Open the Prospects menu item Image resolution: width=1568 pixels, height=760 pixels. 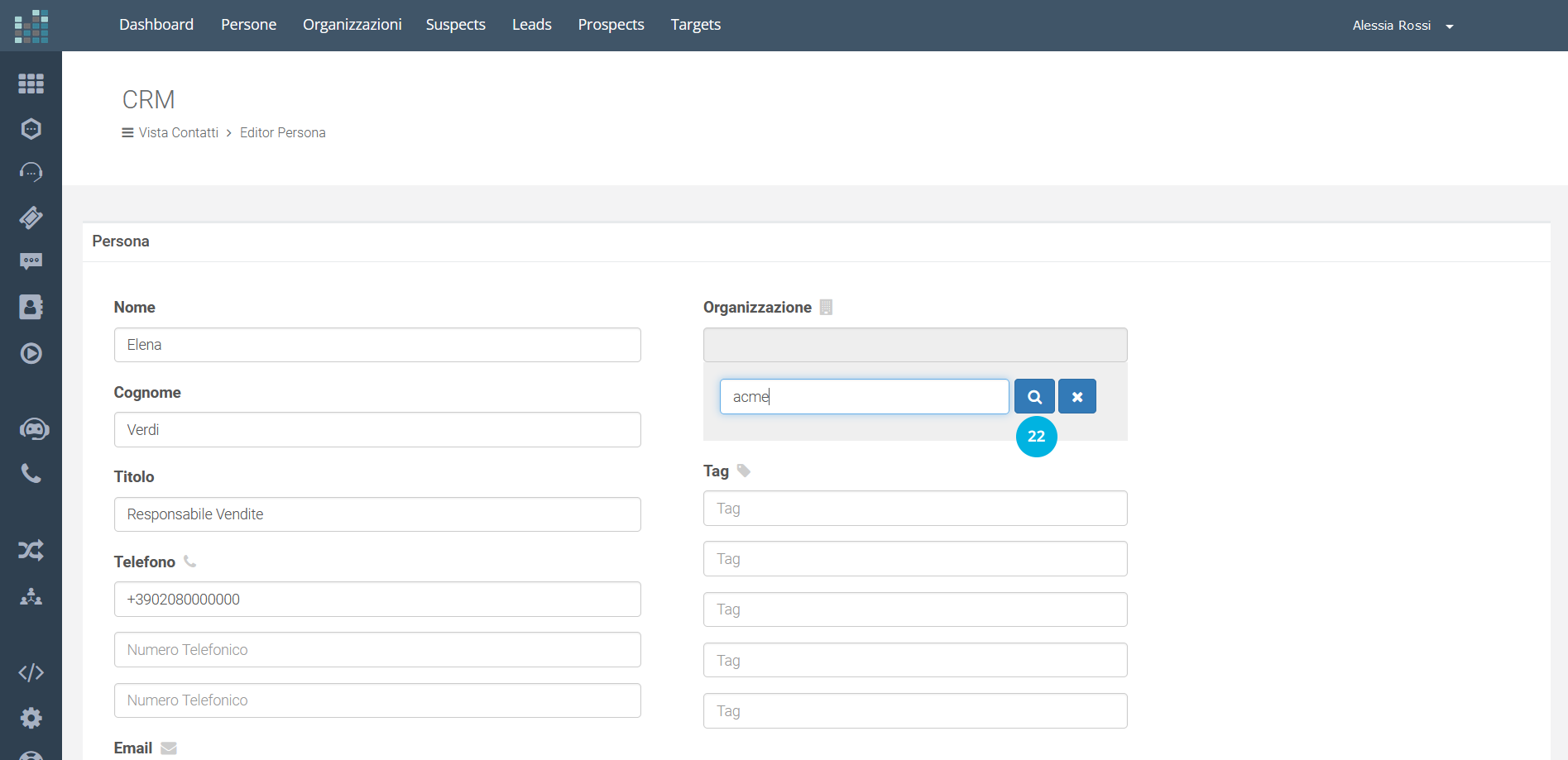point(611,25)
